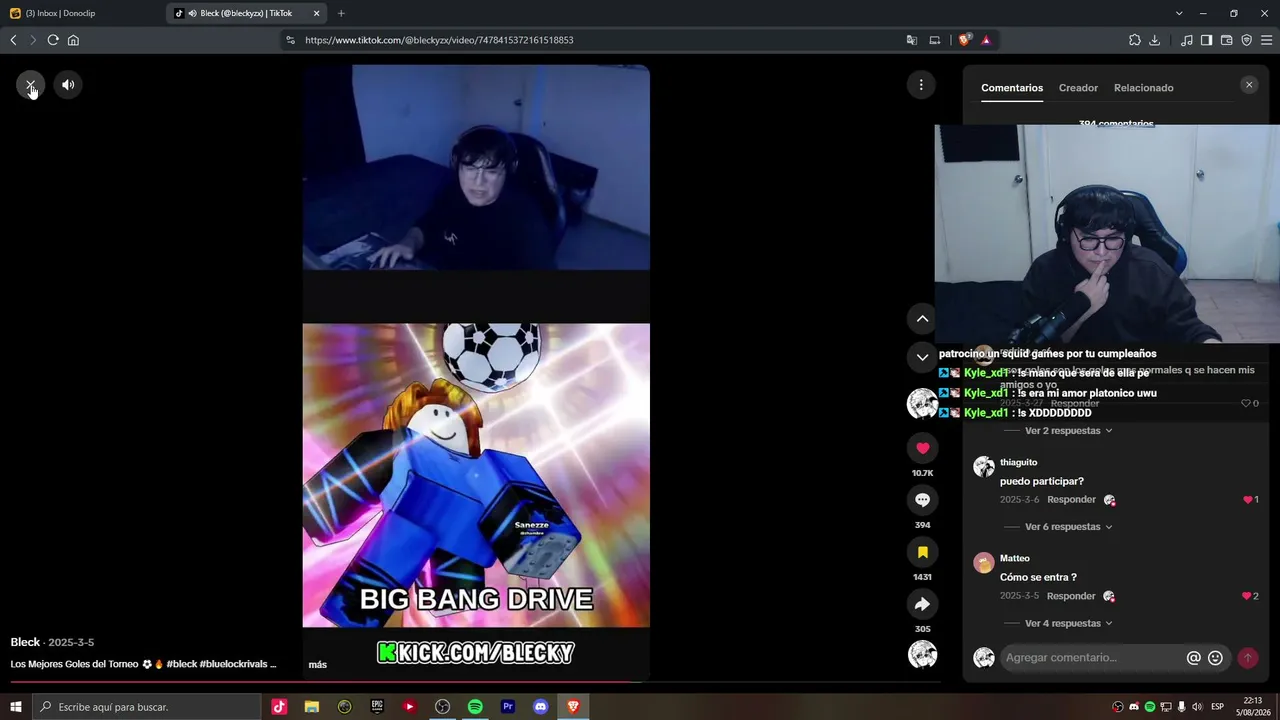Switch to Creador tab
Screen dimensions: 1280x720
pyautogui.click(x=1078, y=88)
